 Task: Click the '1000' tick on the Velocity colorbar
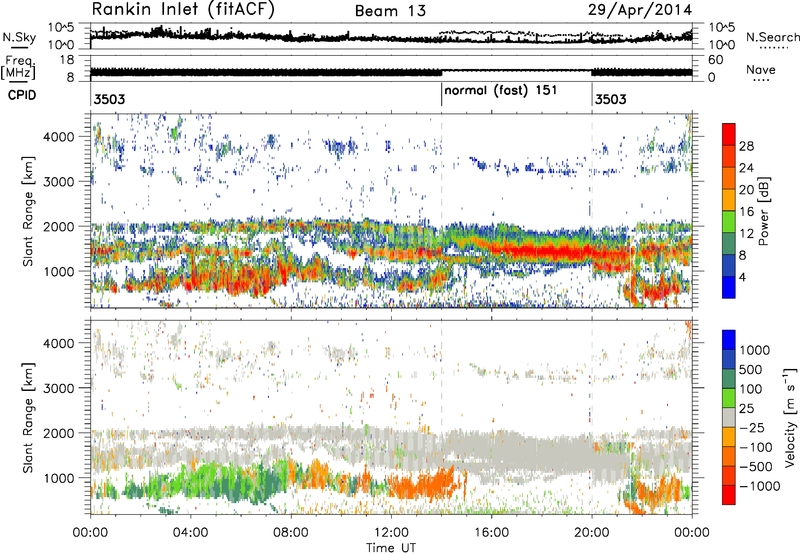coord(755,350)
